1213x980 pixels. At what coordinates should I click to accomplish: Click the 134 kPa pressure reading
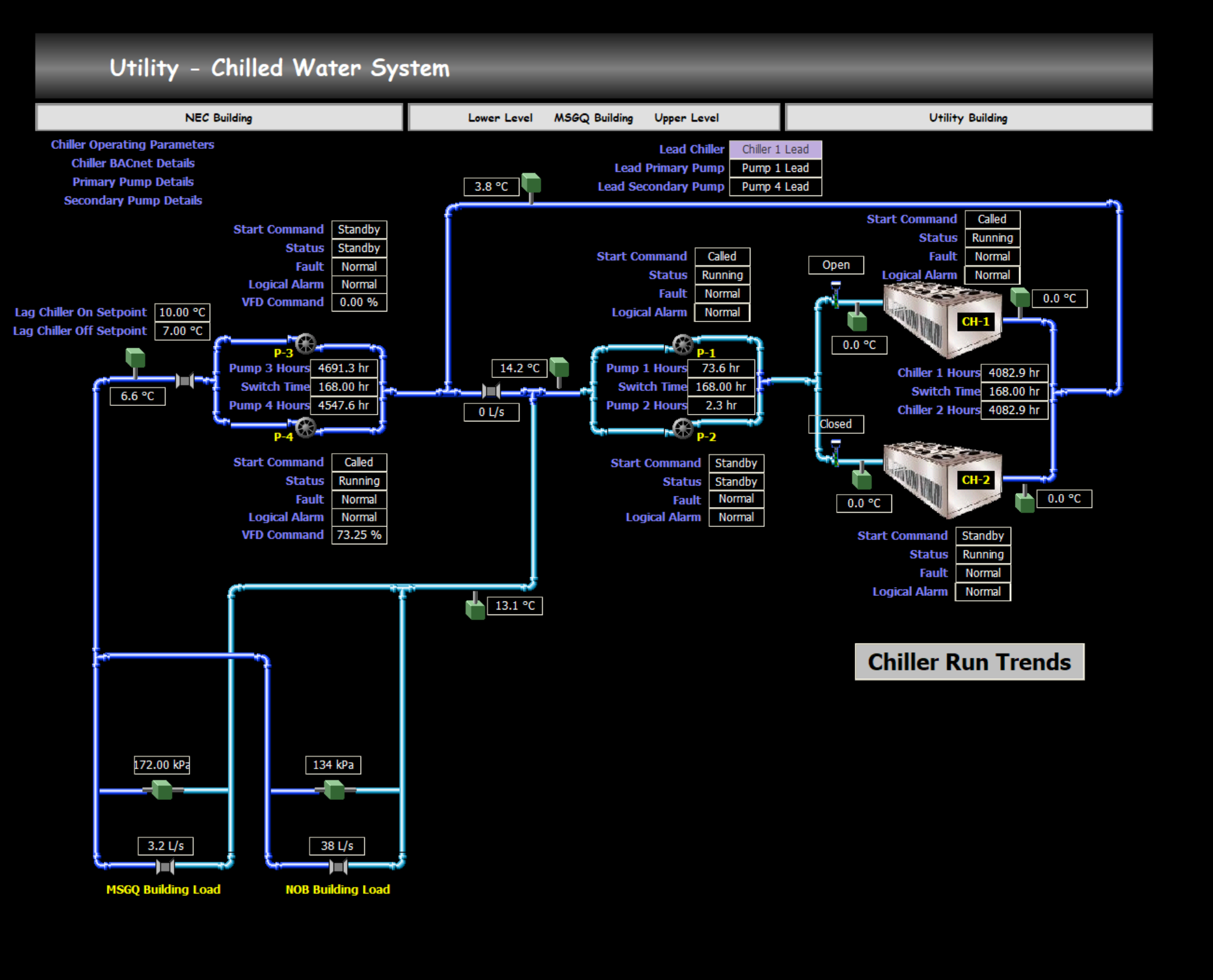pos(333,765)
